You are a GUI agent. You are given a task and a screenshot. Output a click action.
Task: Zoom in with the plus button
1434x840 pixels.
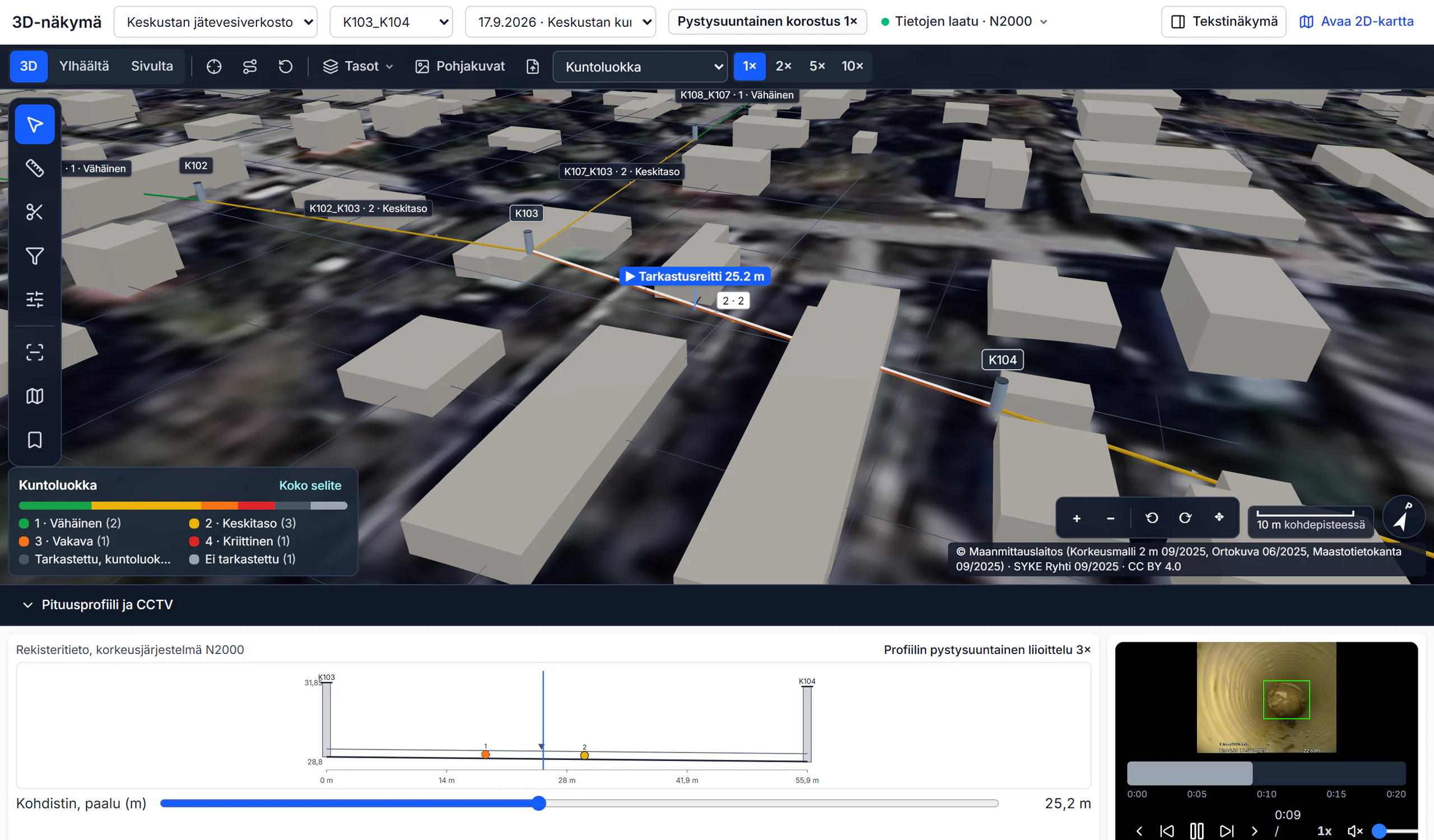tap(1077, 518)
